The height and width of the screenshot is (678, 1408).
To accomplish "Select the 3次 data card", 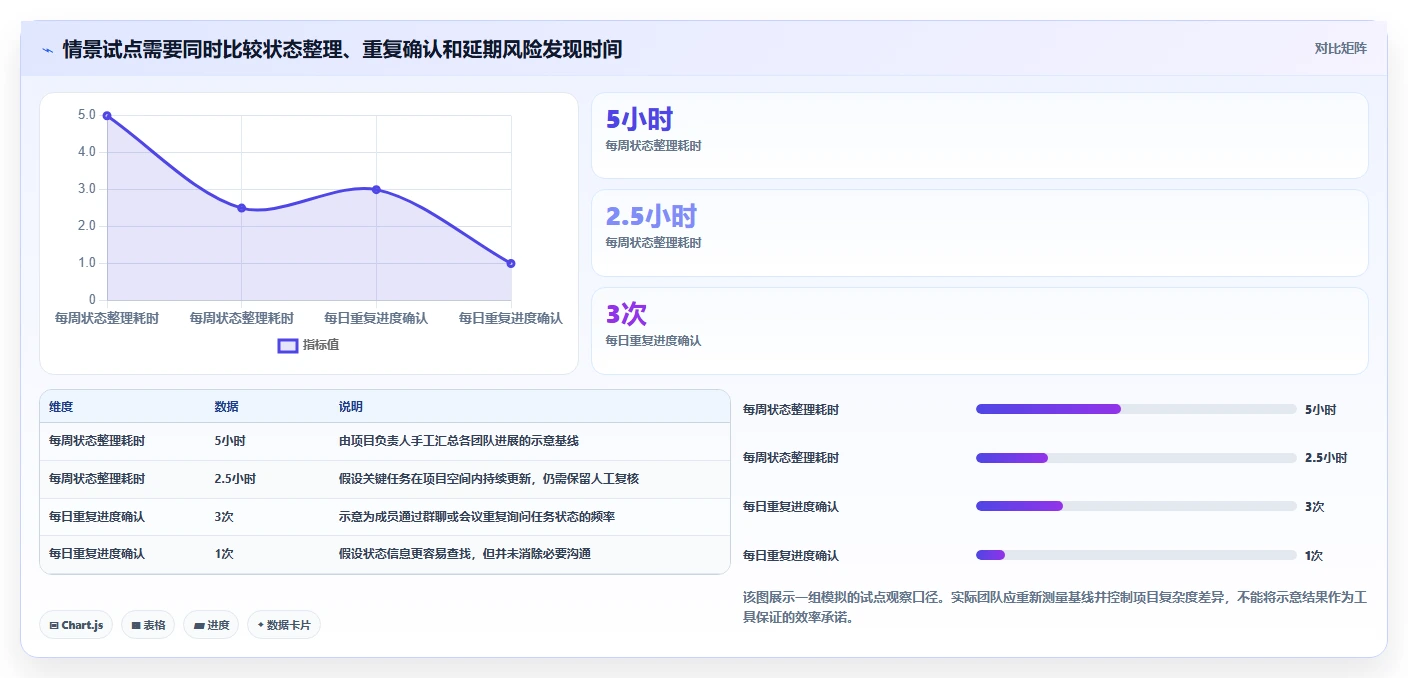I will 980,331.
